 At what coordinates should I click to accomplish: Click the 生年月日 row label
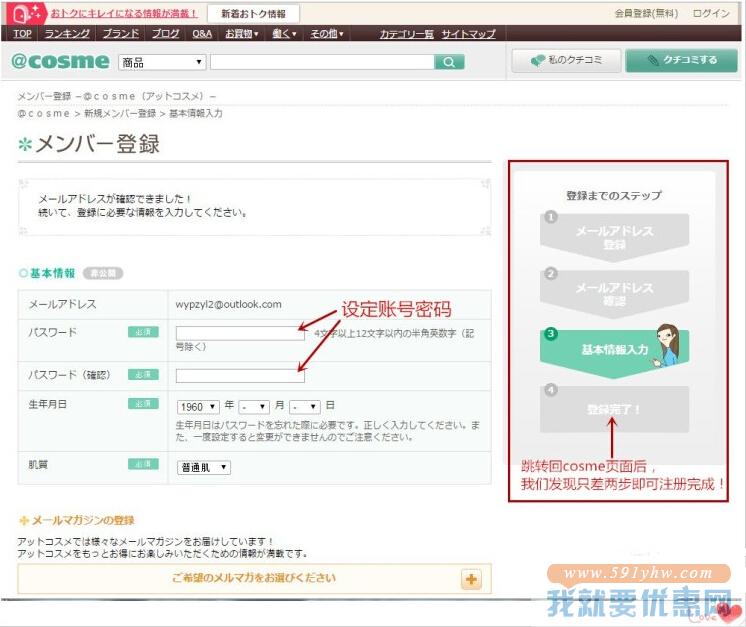point(48,404)
